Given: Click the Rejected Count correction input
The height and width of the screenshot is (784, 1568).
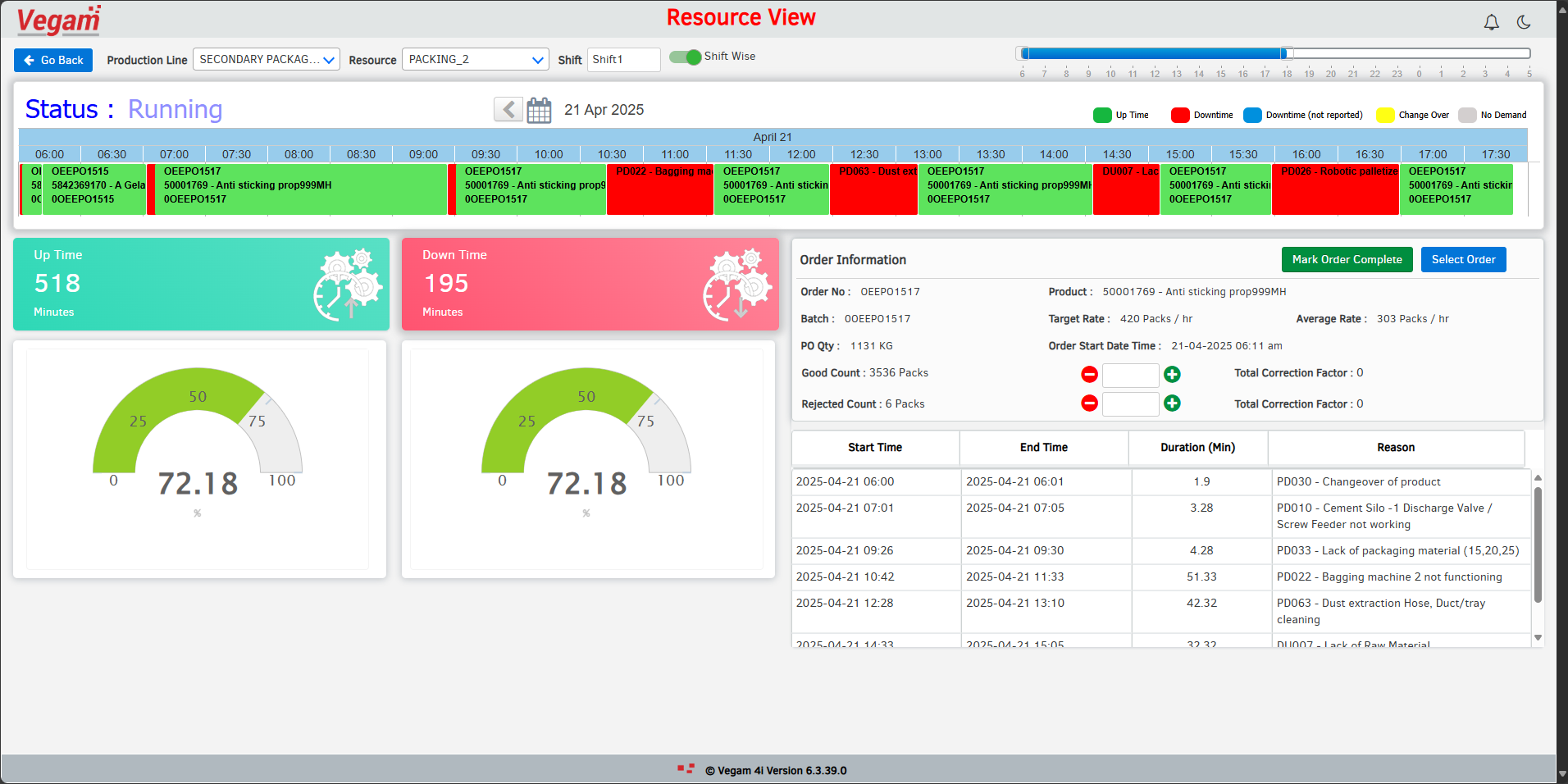Looking at the screenshot, I should (1130, 403).
